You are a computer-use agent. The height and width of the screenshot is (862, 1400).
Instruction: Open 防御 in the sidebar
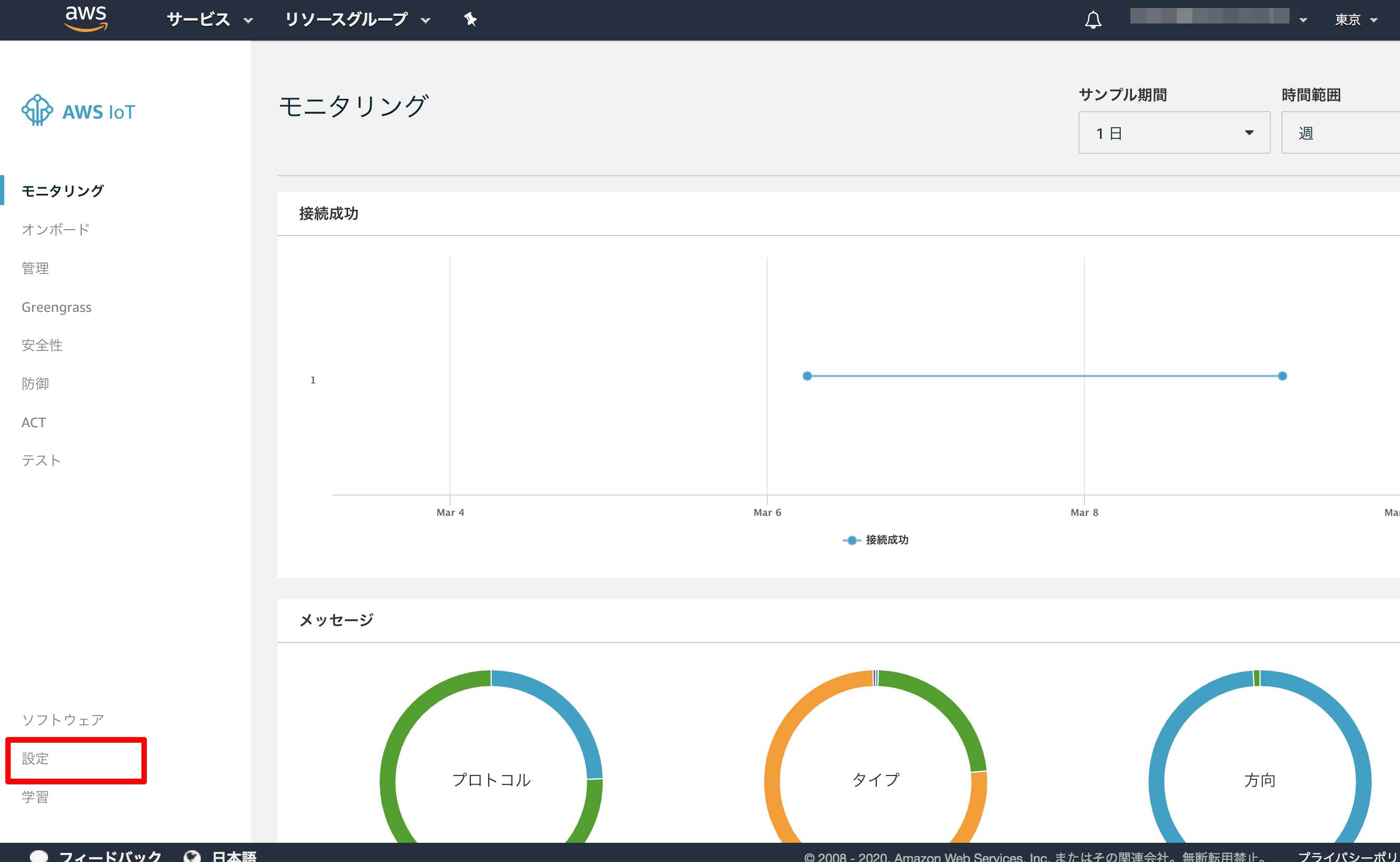coord(35,383)
